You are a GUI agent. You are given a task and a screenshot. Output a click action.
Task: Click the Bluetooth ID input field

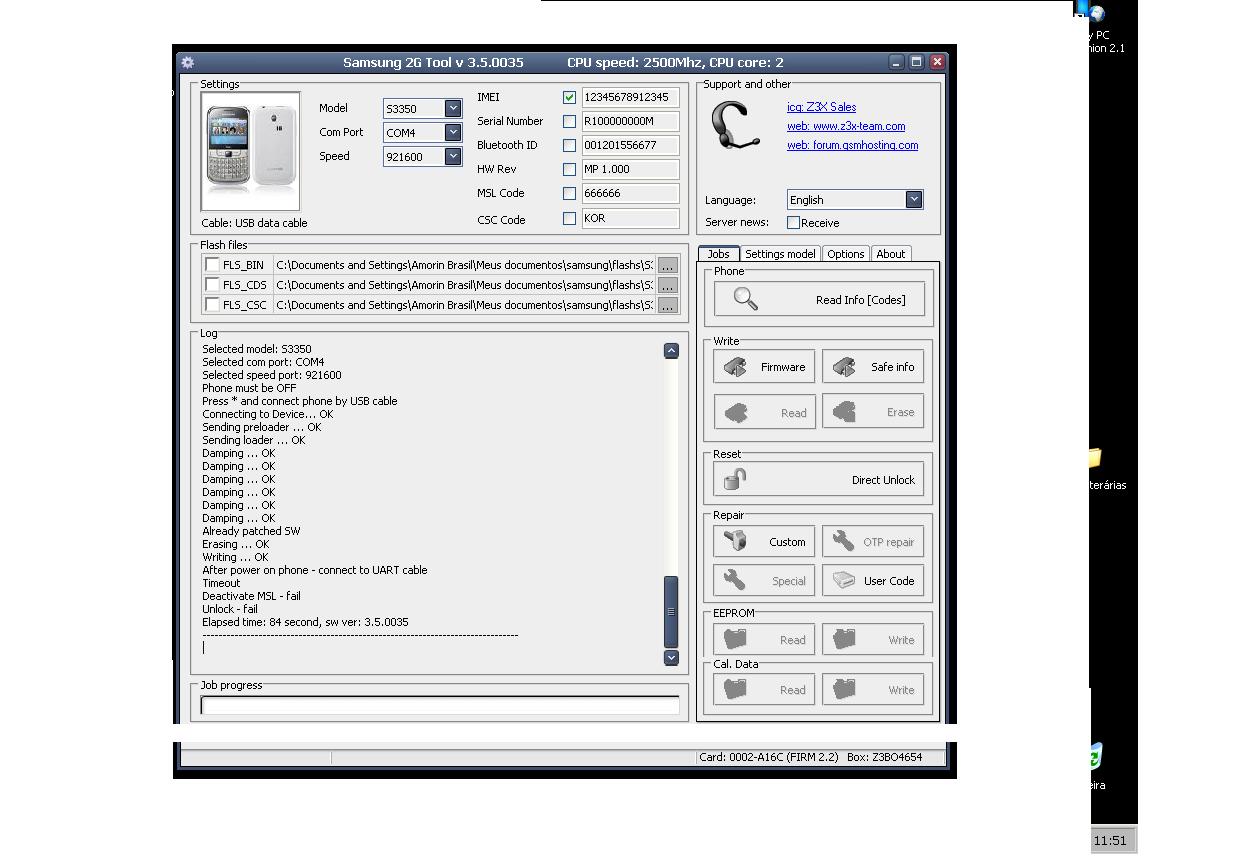630,145
